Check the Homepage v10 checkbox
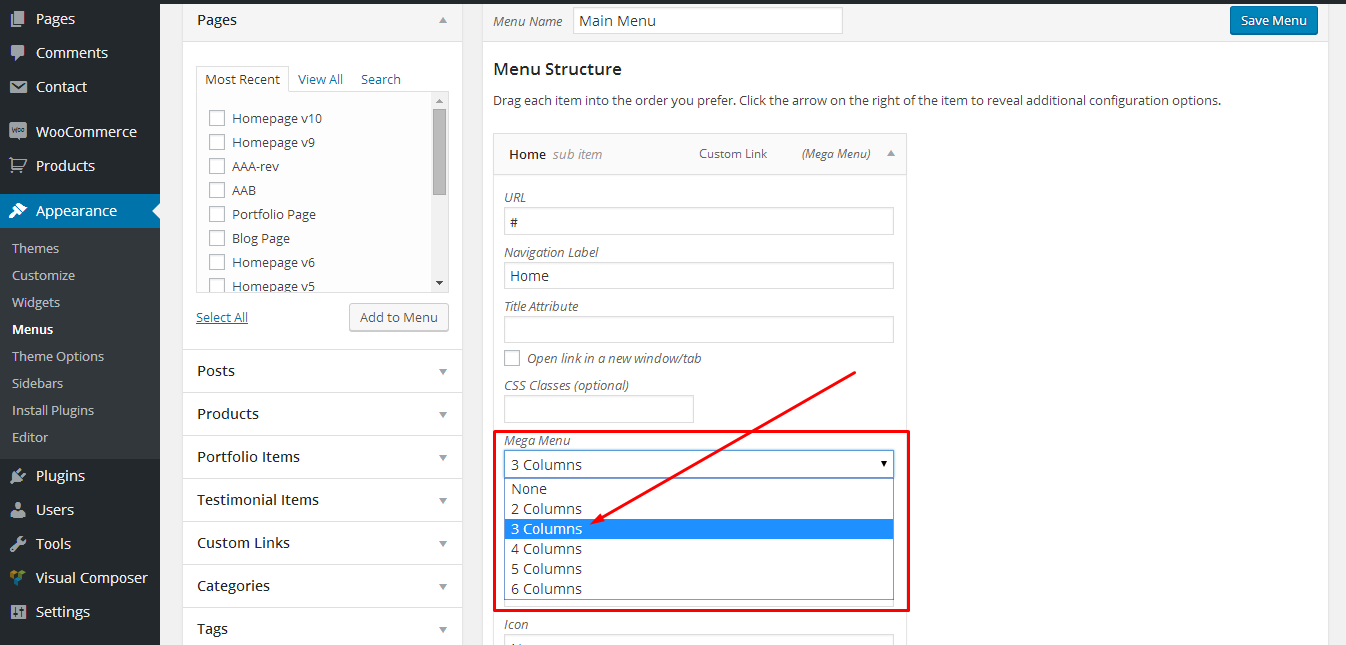The height and width of the screenshot is (645, 1346). point(216,118)
